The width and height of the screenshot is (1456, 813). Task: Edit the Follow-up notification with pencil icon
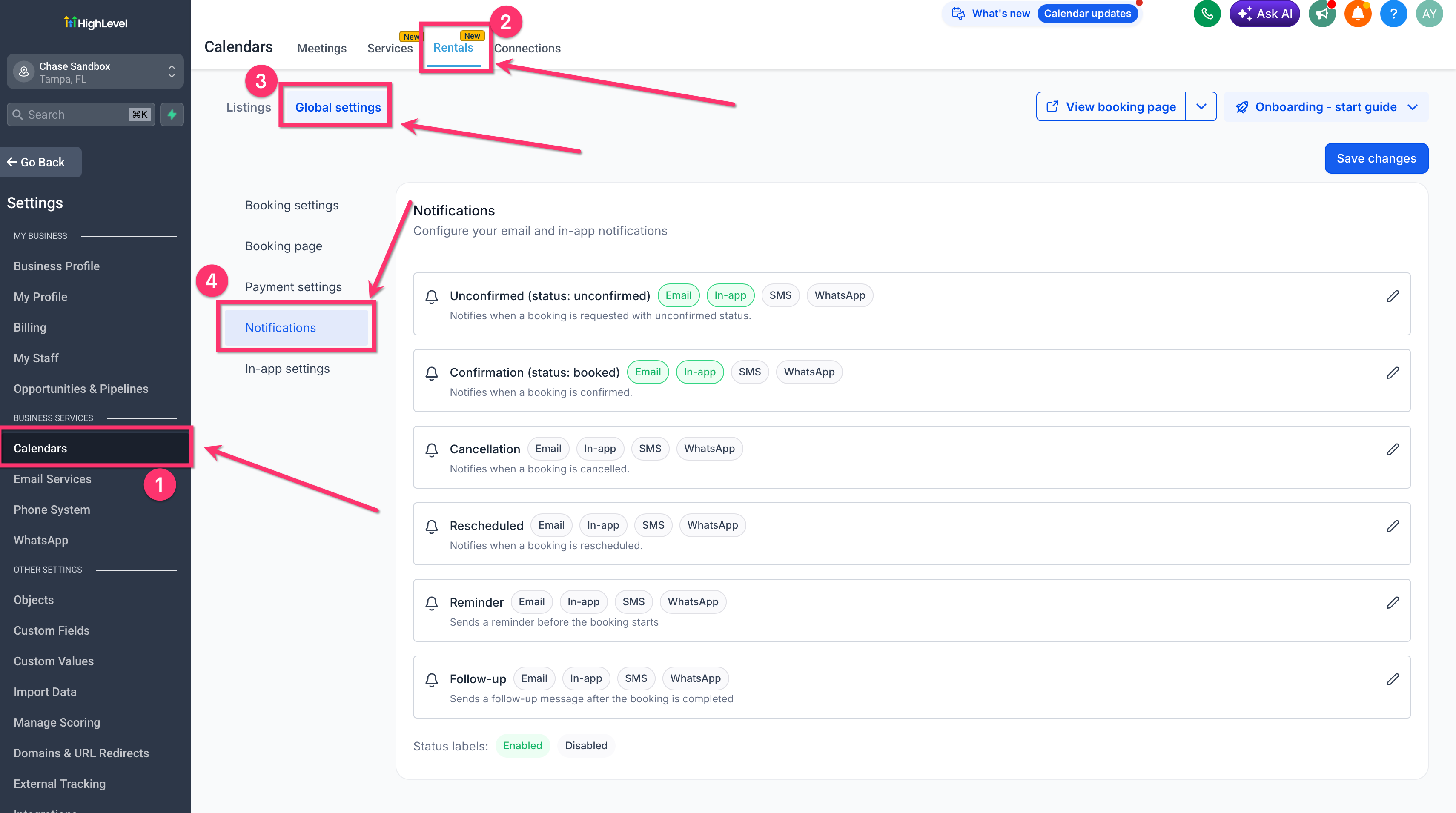pos(1393,679)
